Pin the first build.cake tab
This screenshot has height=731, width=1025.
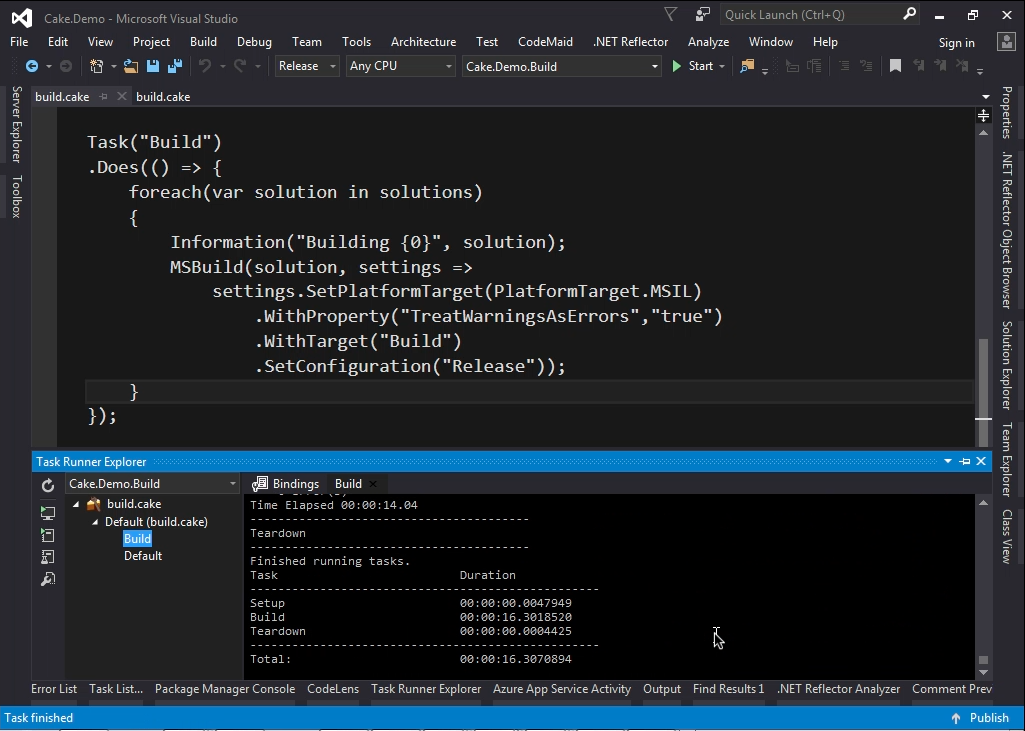click(103, 97)
